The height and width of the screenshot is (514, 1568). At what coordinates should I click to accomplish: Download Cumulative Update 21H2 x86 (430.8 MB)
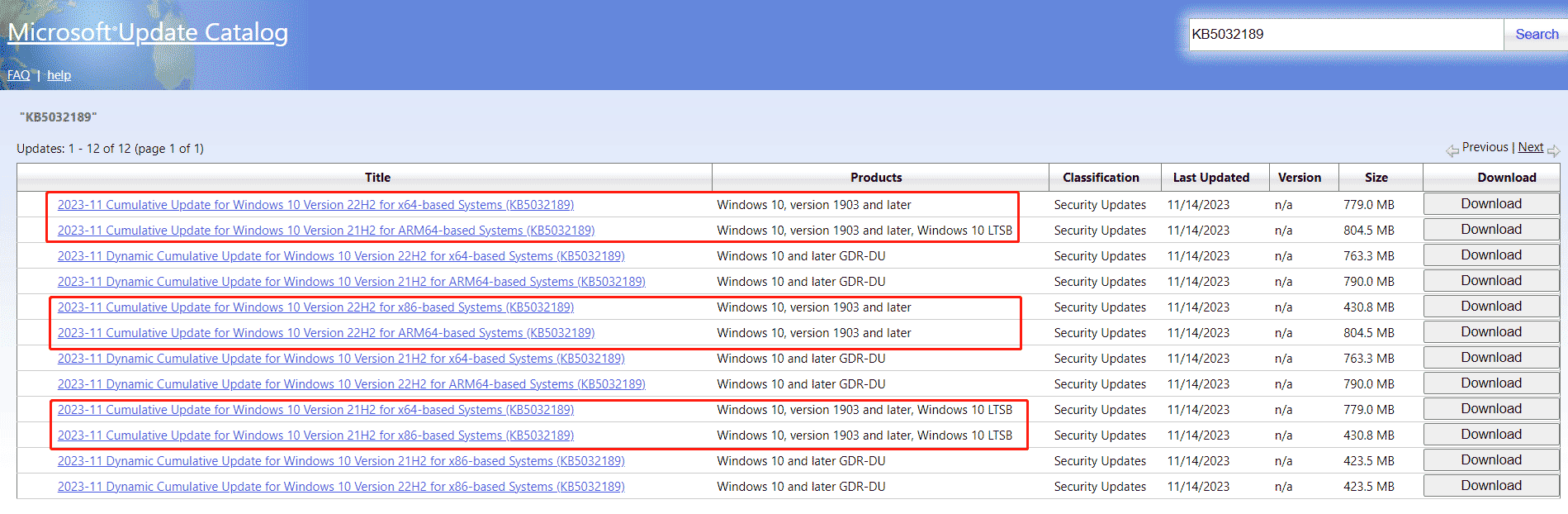tap(1491, 435)
